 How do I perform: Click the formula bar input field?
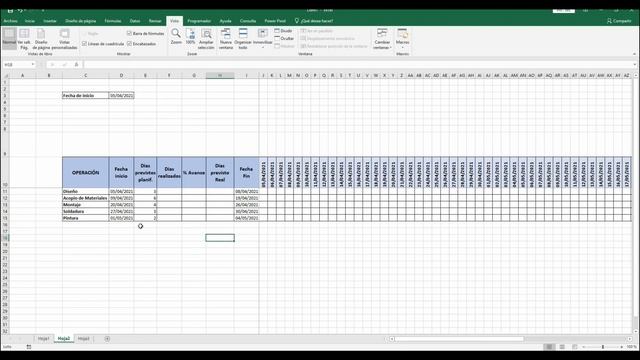tap(358, 64)
